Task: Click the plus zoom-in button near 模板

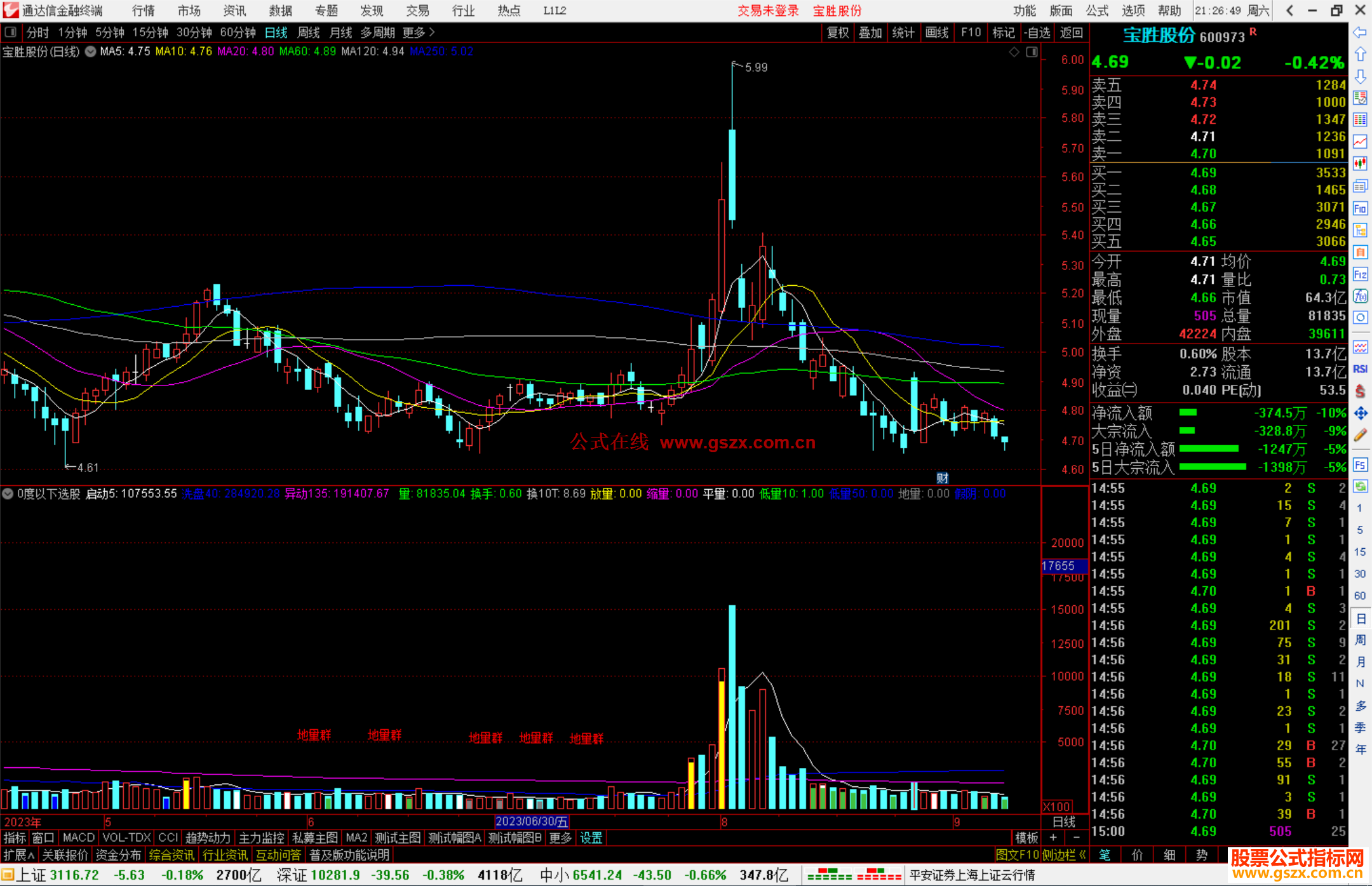Action: click(1053, 838)
